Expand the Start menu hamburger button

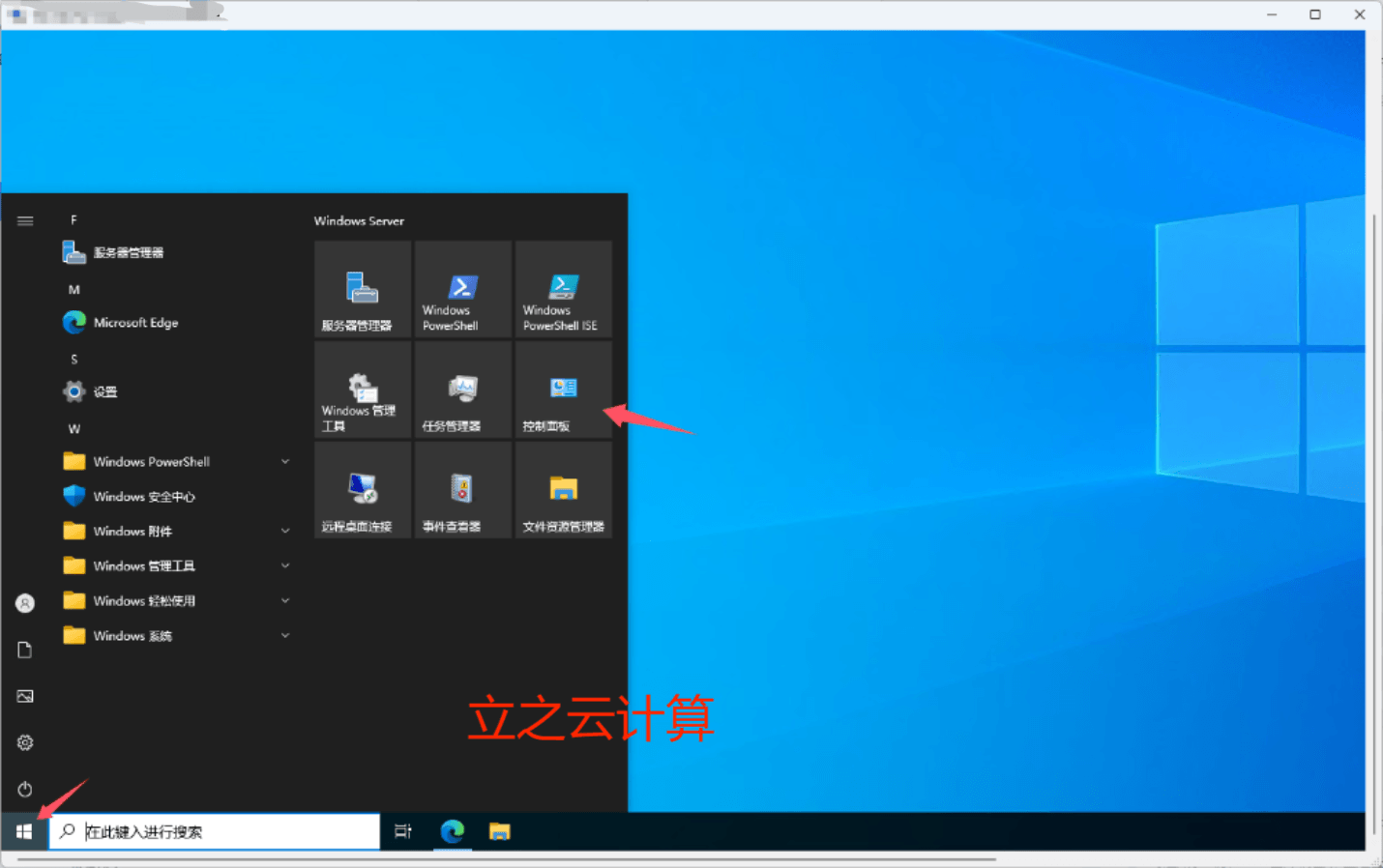click(x=25, y=221)
